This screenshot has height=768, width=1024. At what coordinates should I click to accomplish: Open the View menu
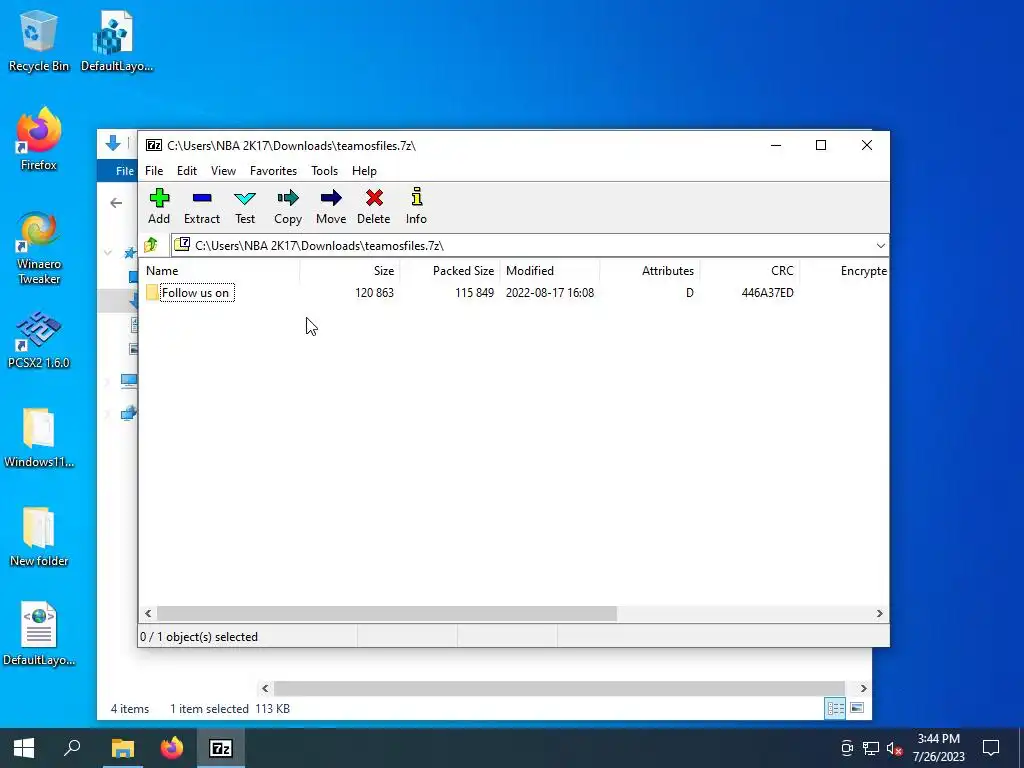click(223, 171)
